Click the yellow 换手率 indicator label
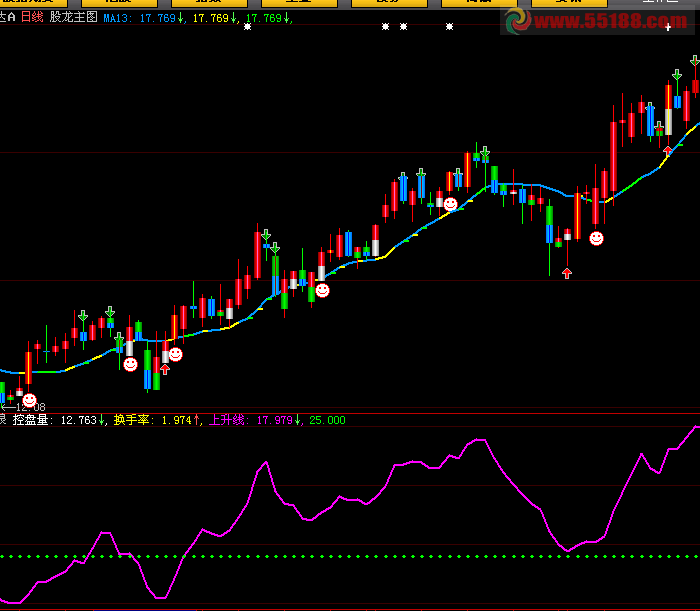The width and height of the screenshot is (700, 611). [x=132, y=421]
